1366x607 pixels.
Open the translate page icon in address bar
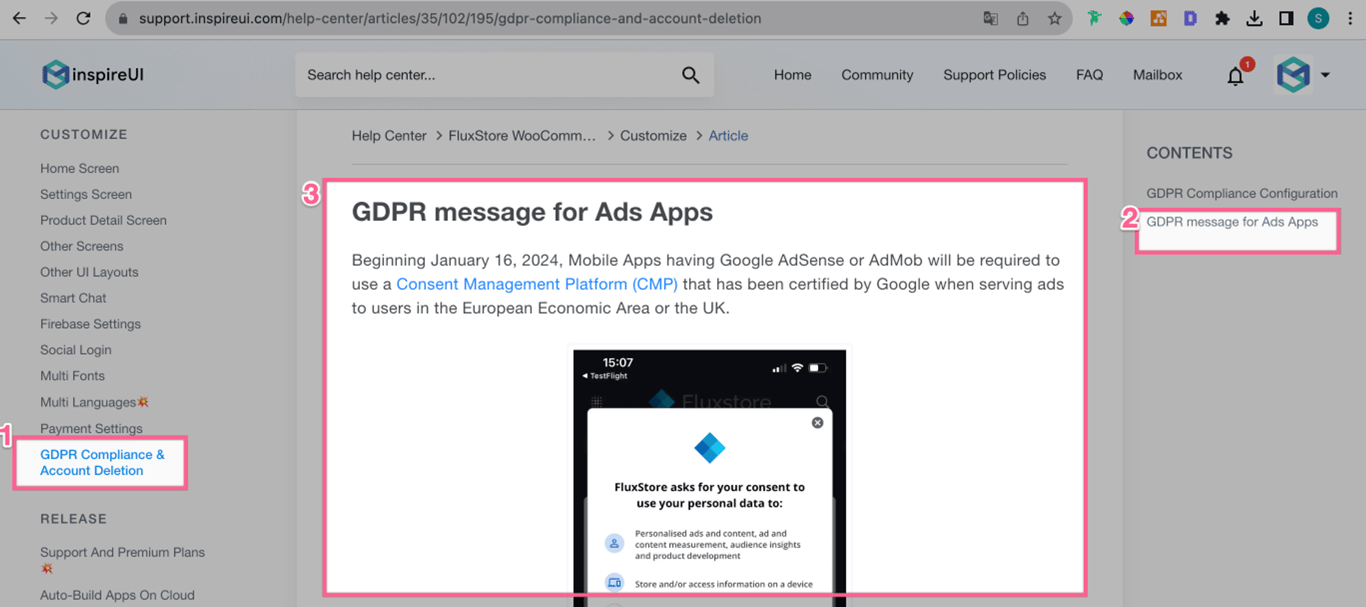point(990,18)
